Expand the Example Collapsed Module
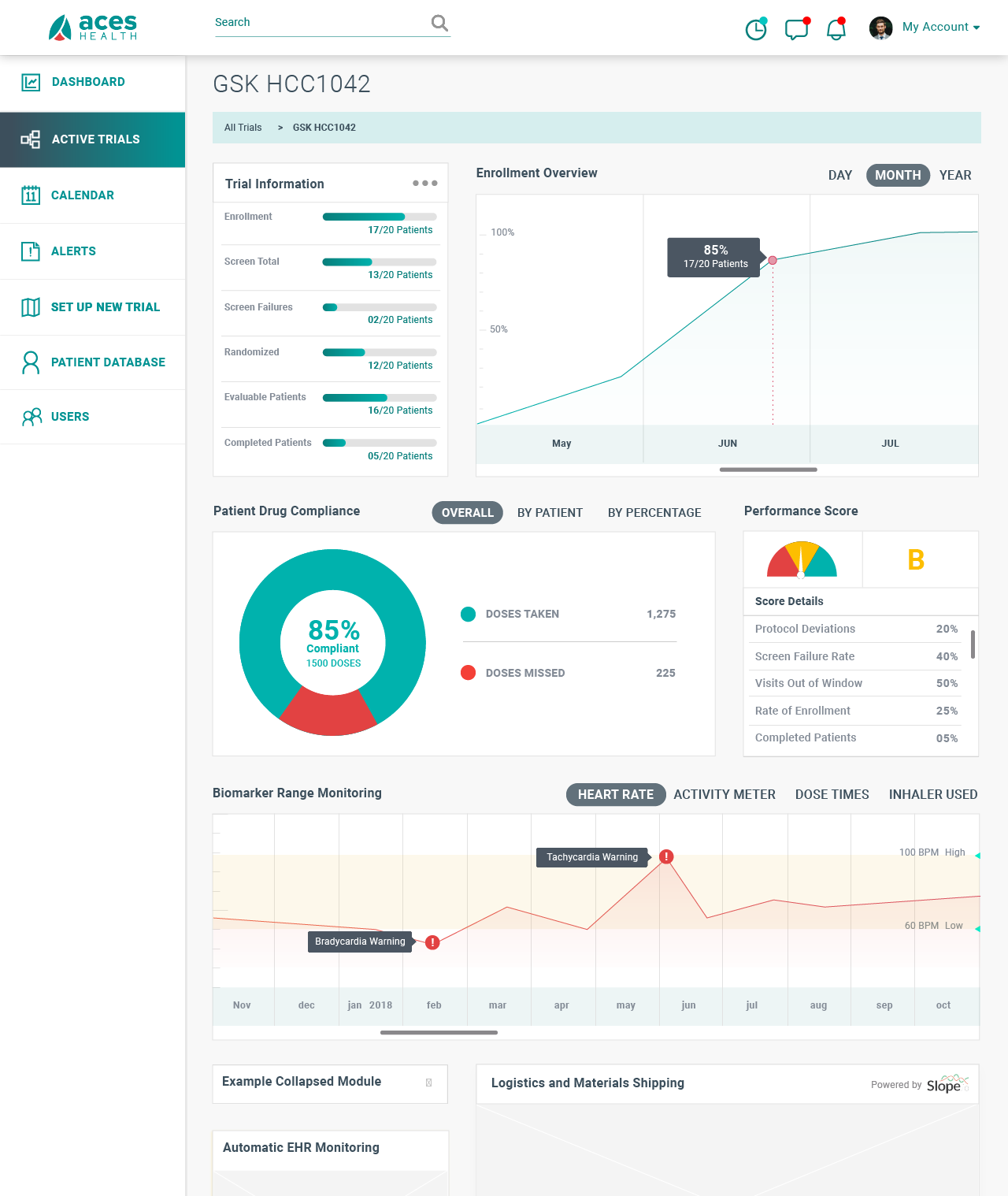The image size is (1008, 1196). (x=428, y=1083)
